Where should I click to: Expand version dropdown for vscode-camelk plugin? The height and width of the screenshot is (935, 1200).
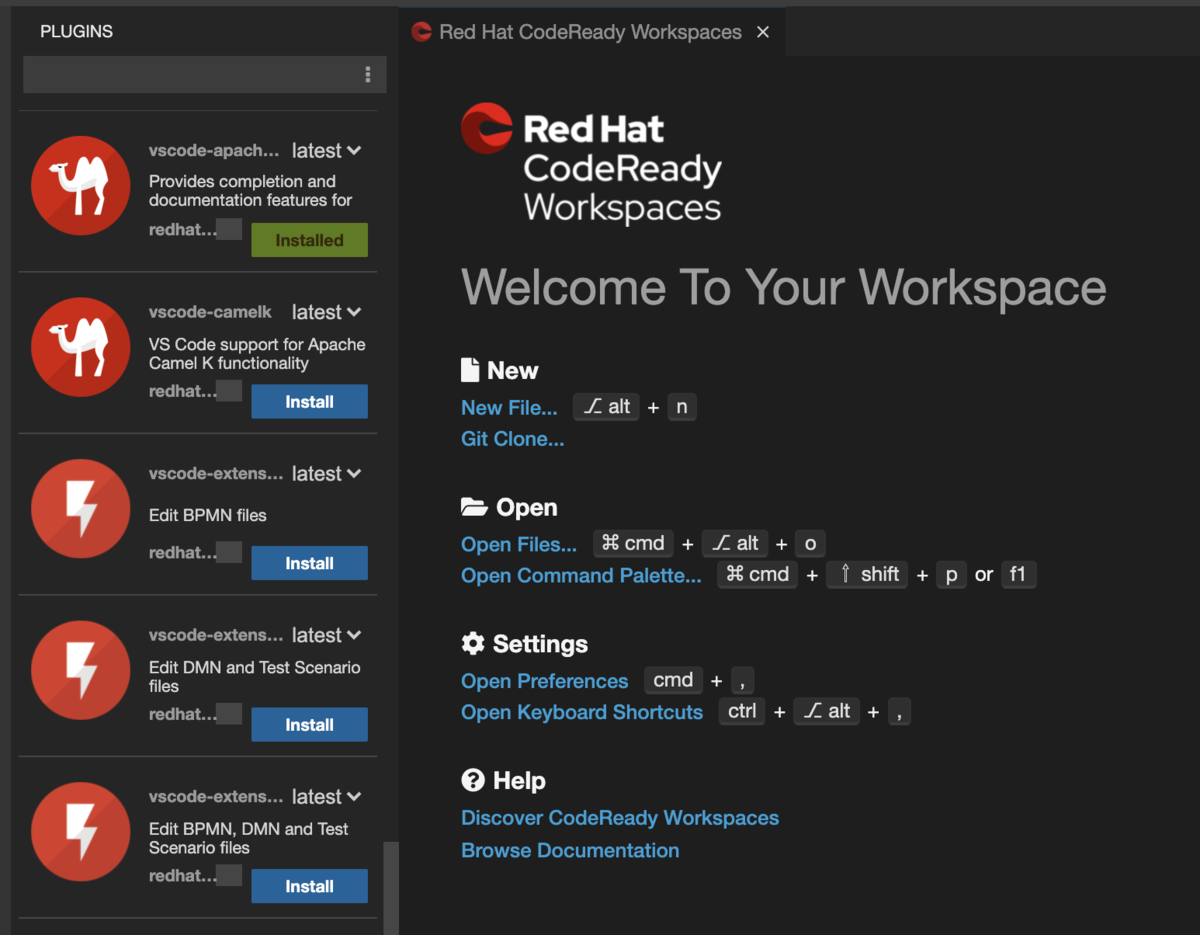point(326,312)
